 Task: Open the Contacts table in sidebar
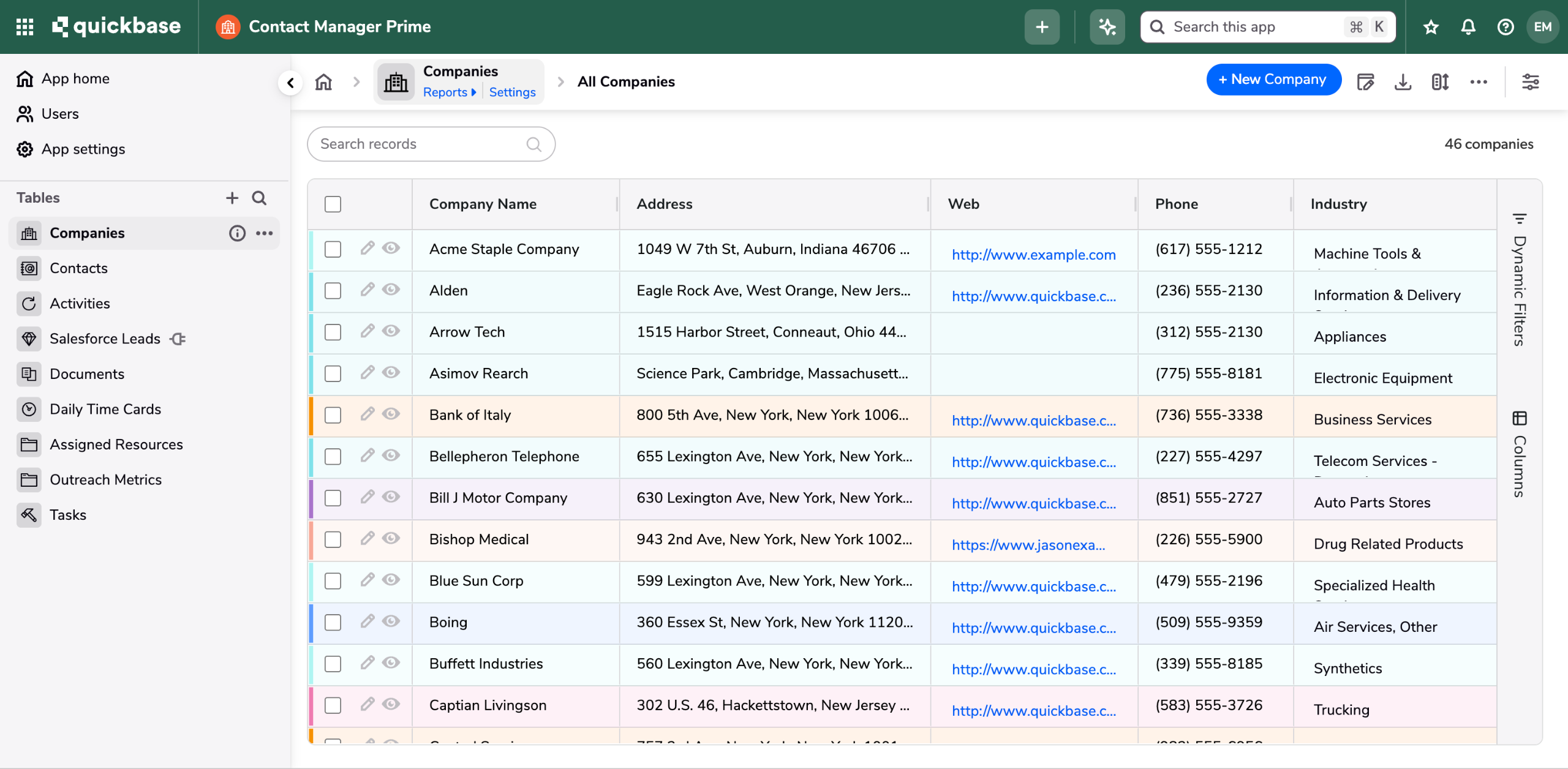click(78, 268)
